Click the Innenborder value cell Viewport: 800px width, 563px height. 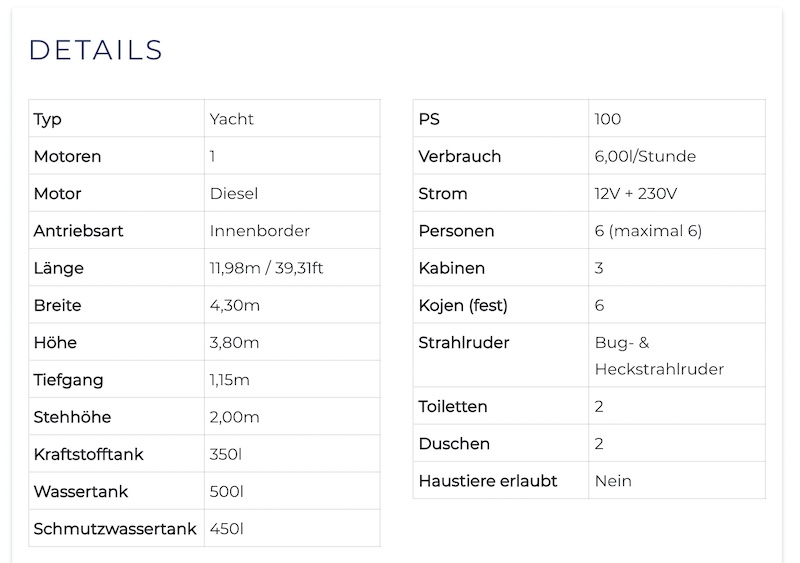coord(292,230)
